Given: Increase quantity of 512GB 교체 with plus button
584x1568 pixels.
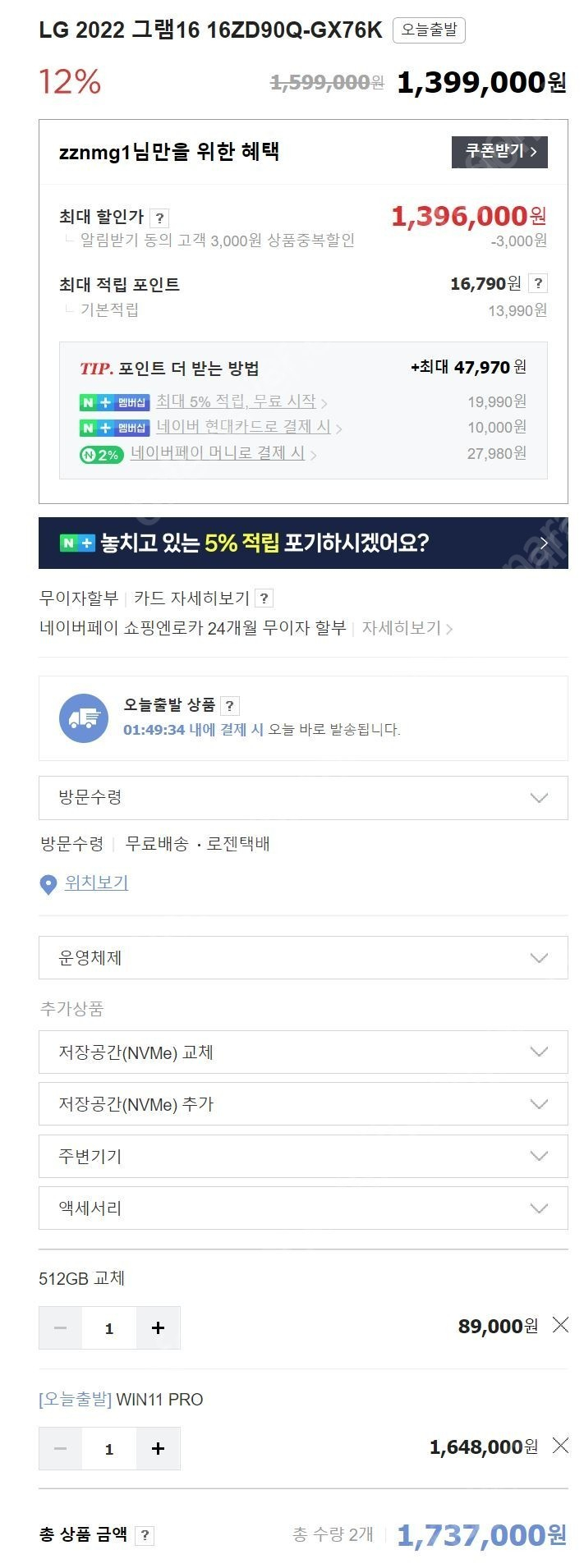Looking at the screenshot, I should (158, 1327).
